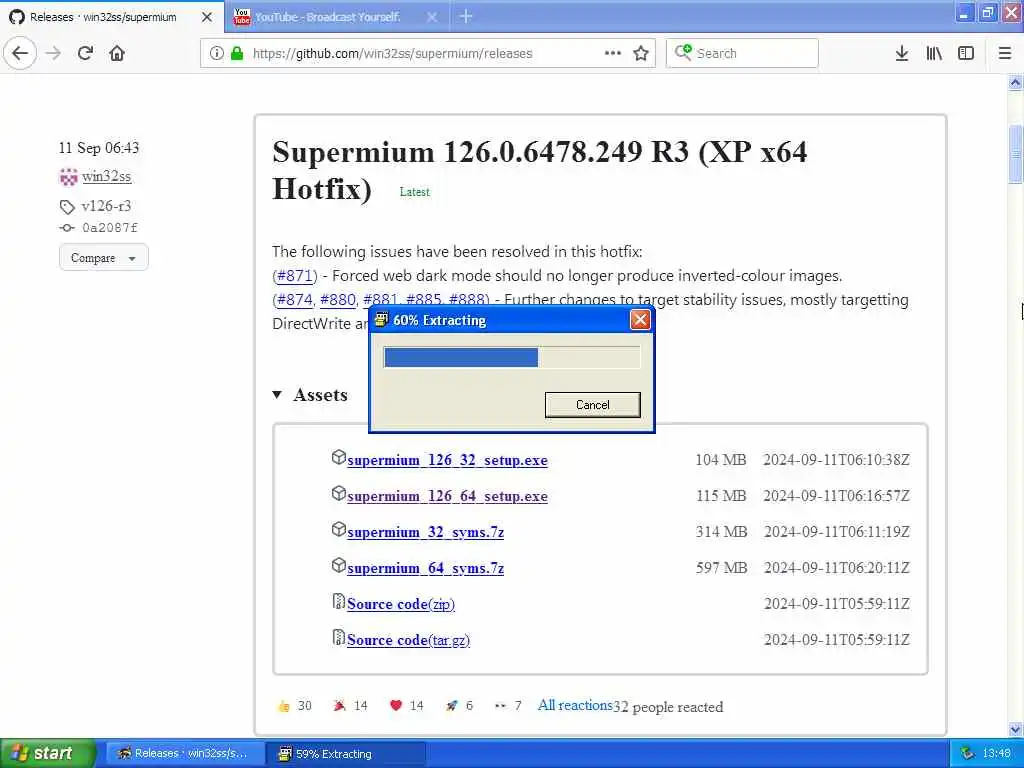Click scrollbar down arrow
This screenshot has height=768, width=1024.
point(1015,728)
